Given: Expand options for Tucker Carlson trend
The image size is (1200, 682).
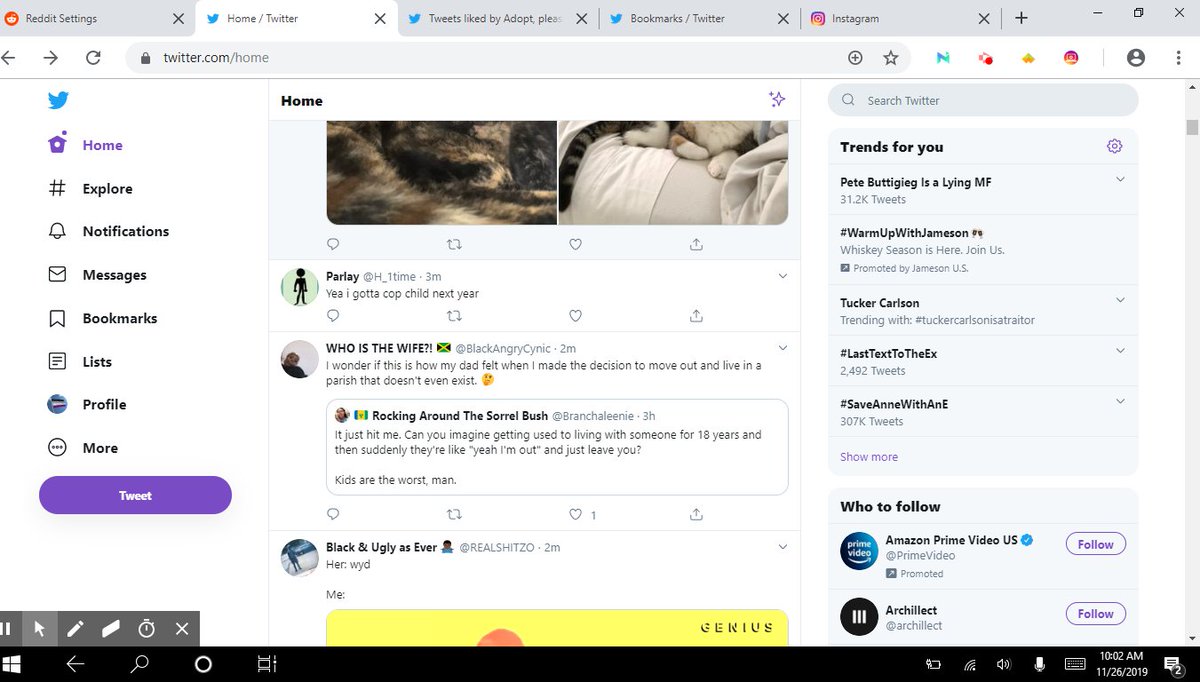Looking at the screenshot, I should (x=1120, y=299).
